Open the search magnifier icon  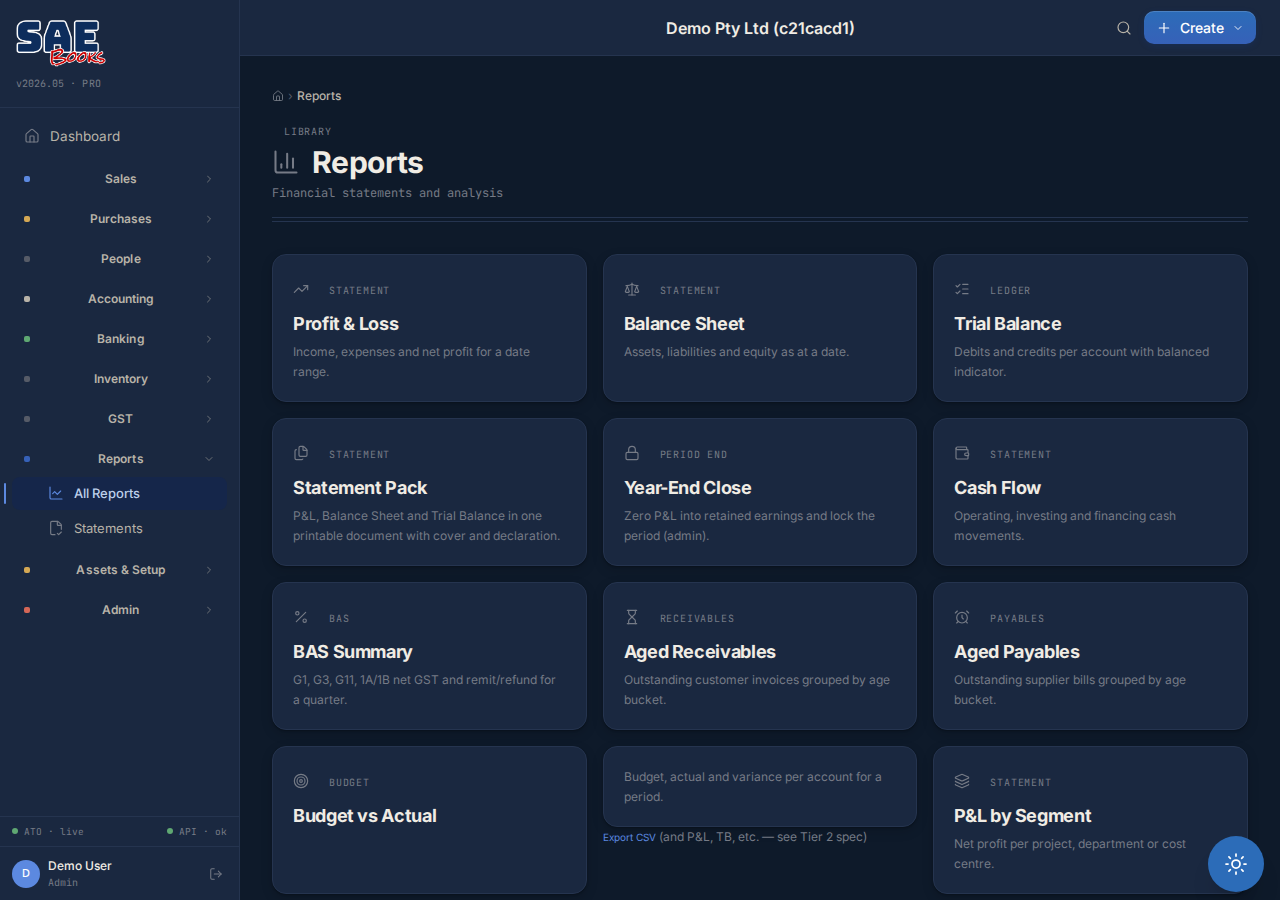pyautogui.click(x=1124, y=28)
